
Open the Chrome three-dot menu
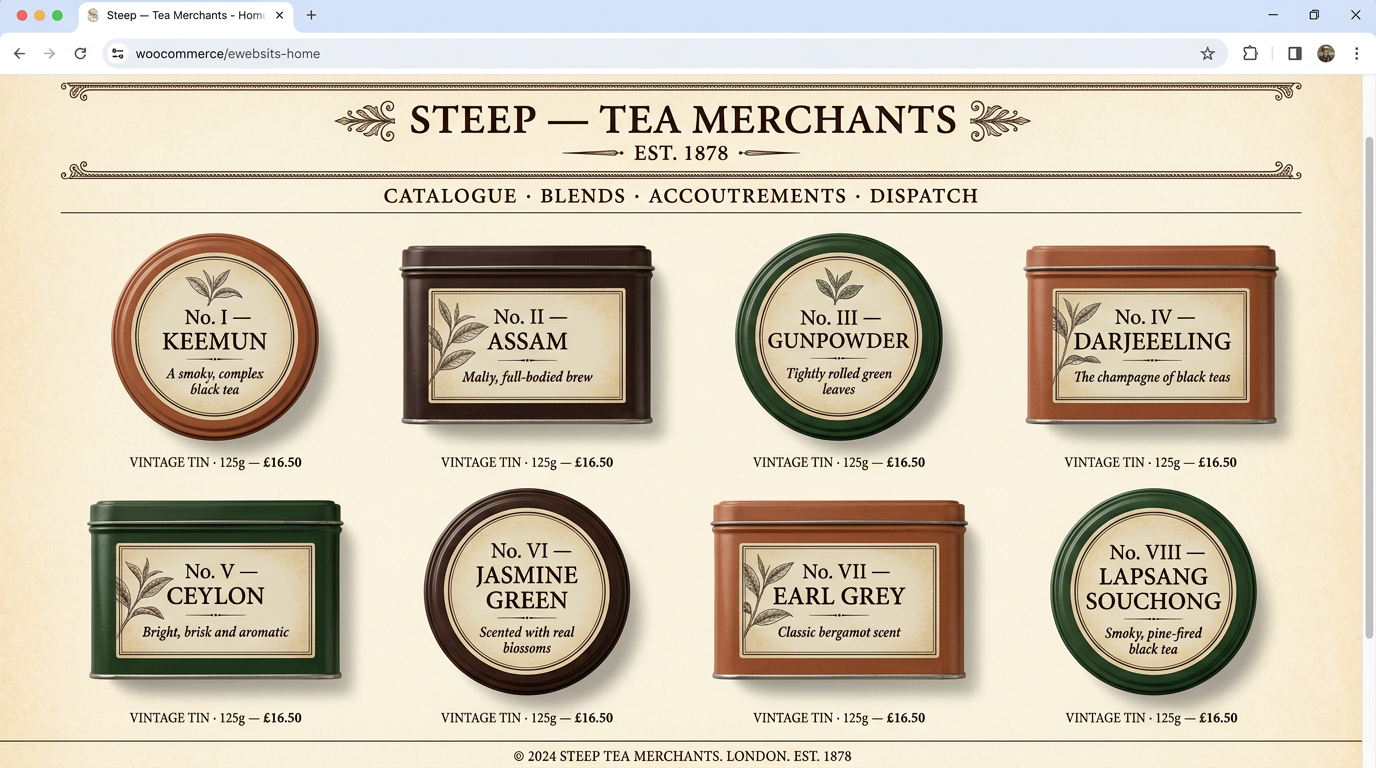point(1356,54)
